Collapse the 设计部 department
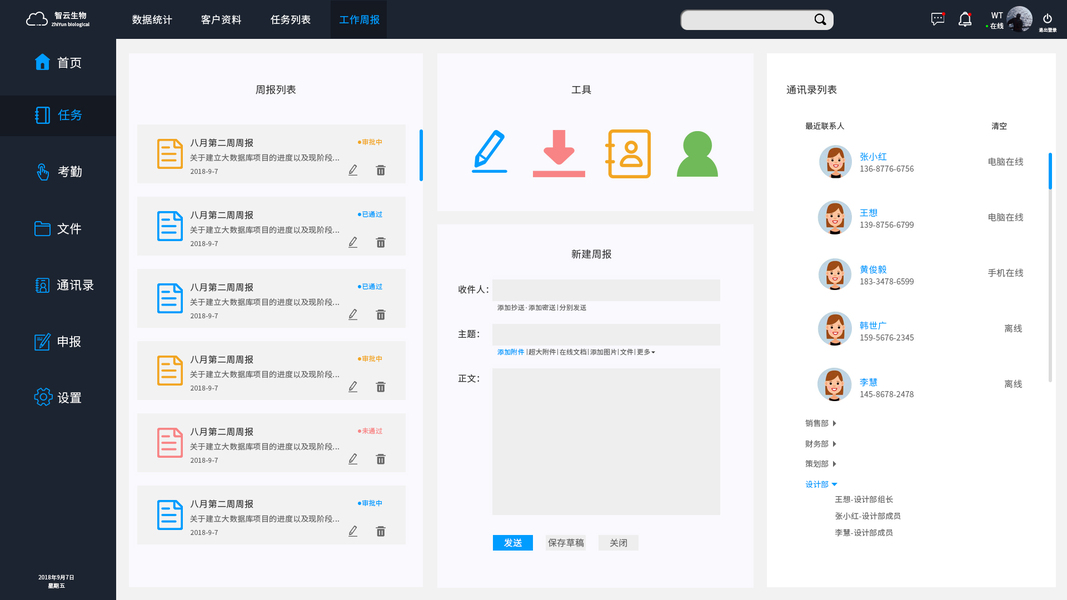 [821, 484]
